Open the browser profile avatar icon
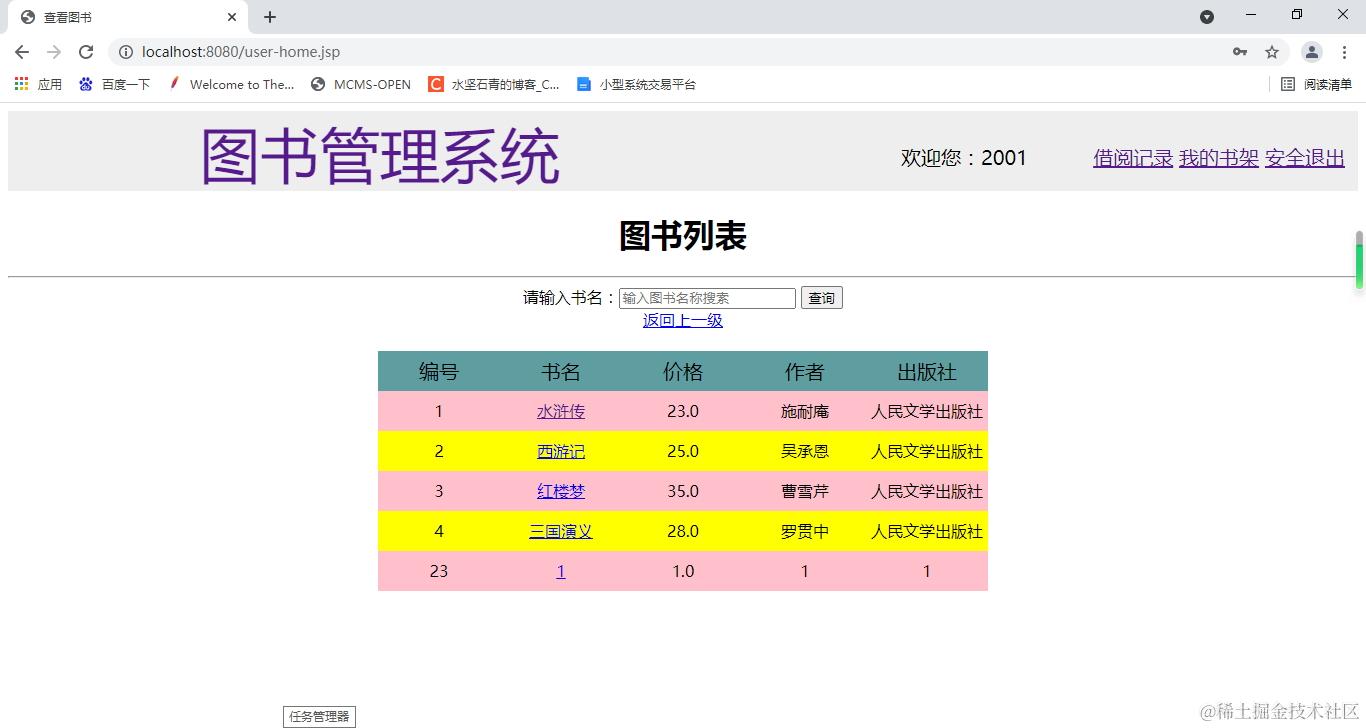1366x728 pixels. (1311, 51)
